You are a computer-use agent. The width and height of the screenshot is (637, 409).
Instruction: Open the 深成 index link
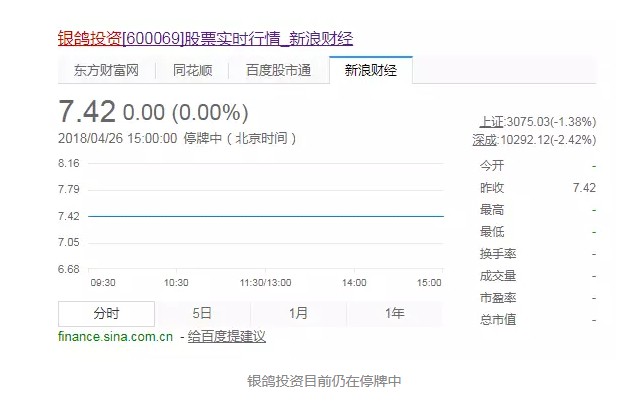[485, 140]
